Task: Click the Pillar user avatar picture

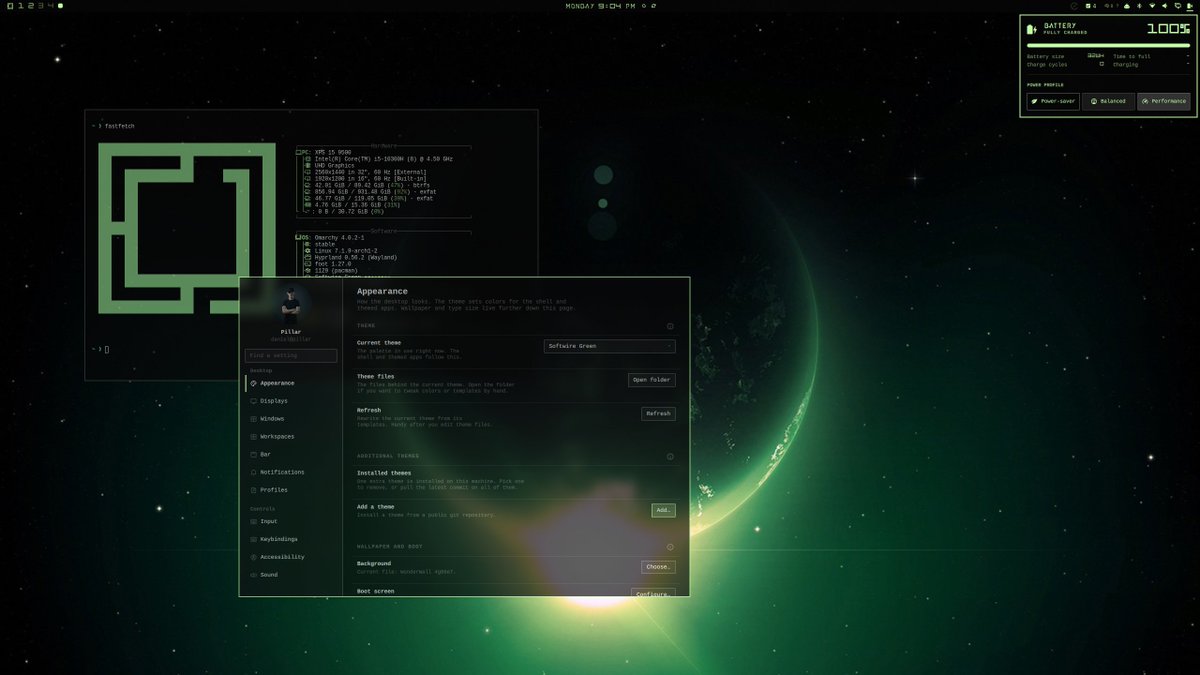Action: pyautogui.click(x=291, y=303)
